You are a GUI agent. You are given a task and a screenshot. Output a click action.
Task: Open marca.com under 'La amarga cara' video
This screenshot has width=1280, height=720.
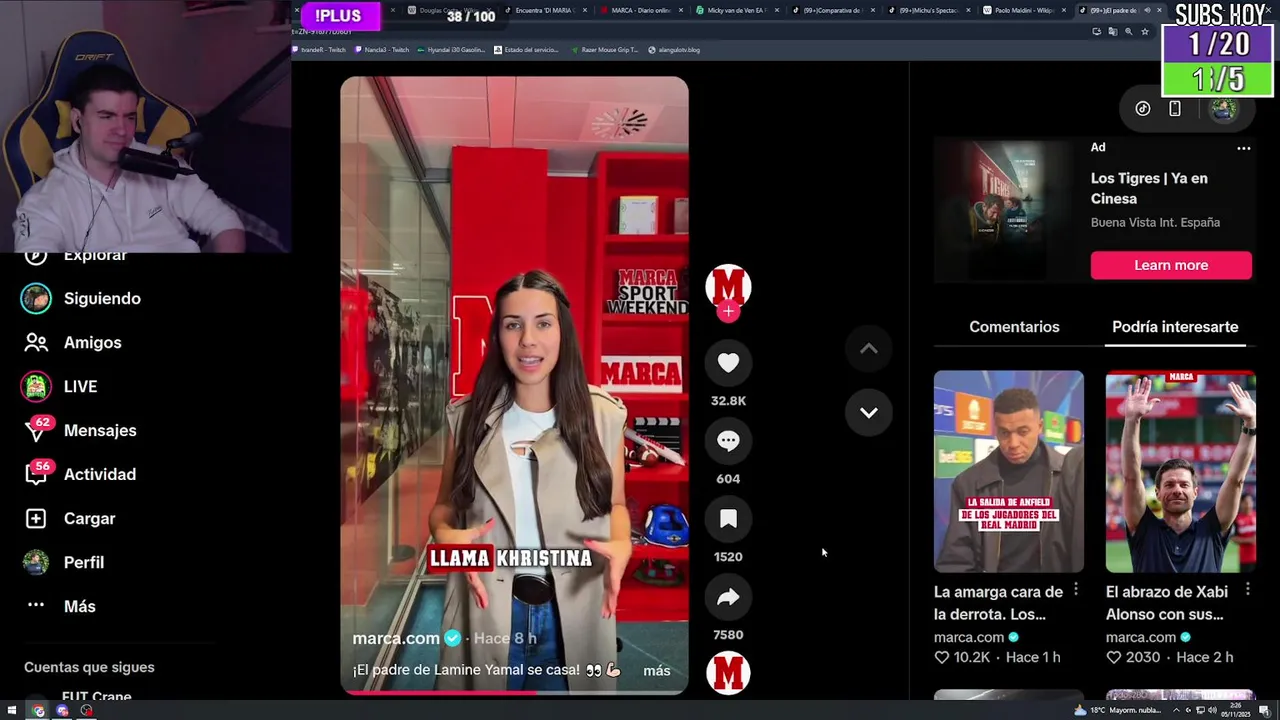[968, 637]
